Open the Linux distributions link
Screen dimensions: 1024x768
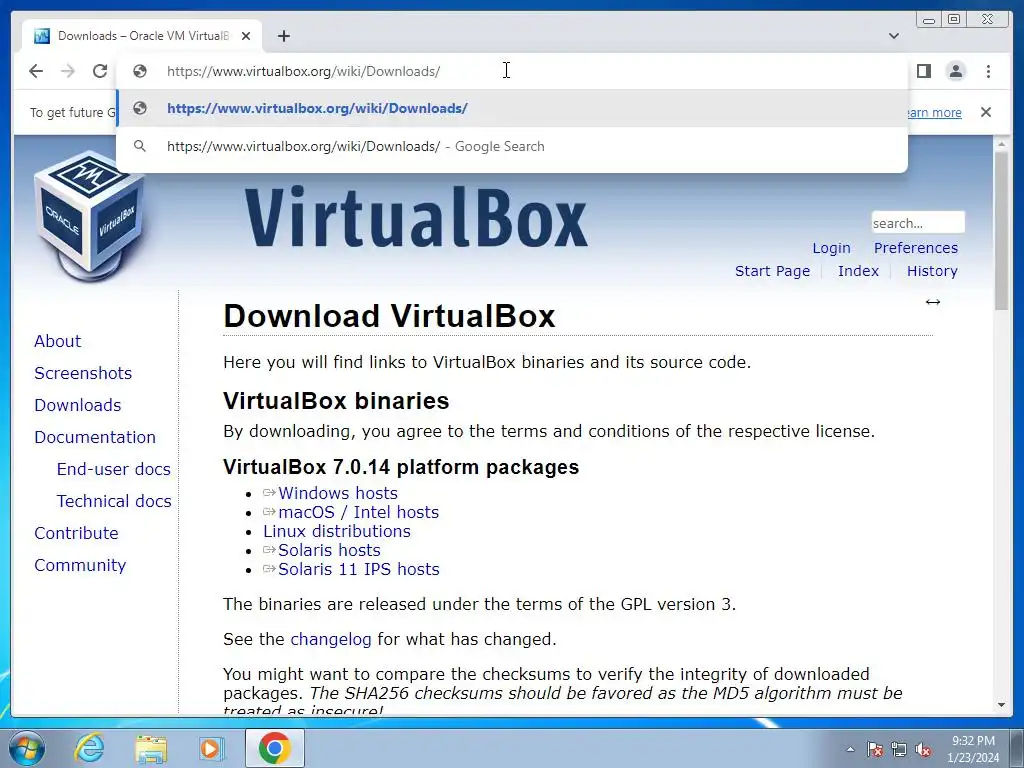(337, 531)
